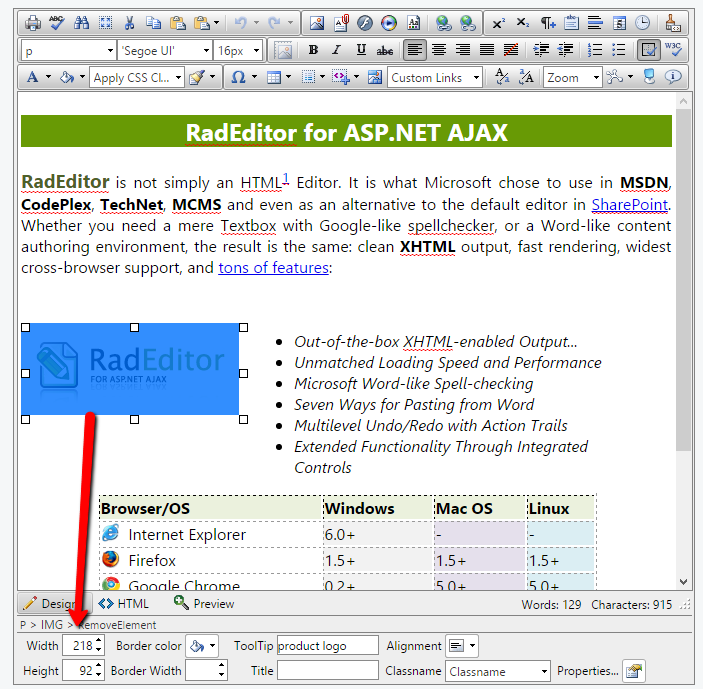Viewport: 703px width, 689px height.
Task: Open Find and Replace binoculars icon
Action: 81,23
